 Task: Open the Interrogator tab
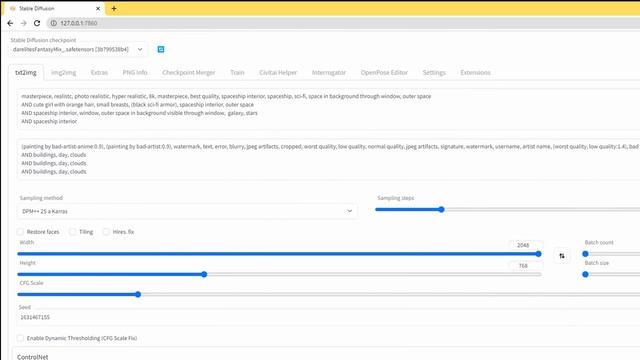pyautogui.click(x=329, y=73)
